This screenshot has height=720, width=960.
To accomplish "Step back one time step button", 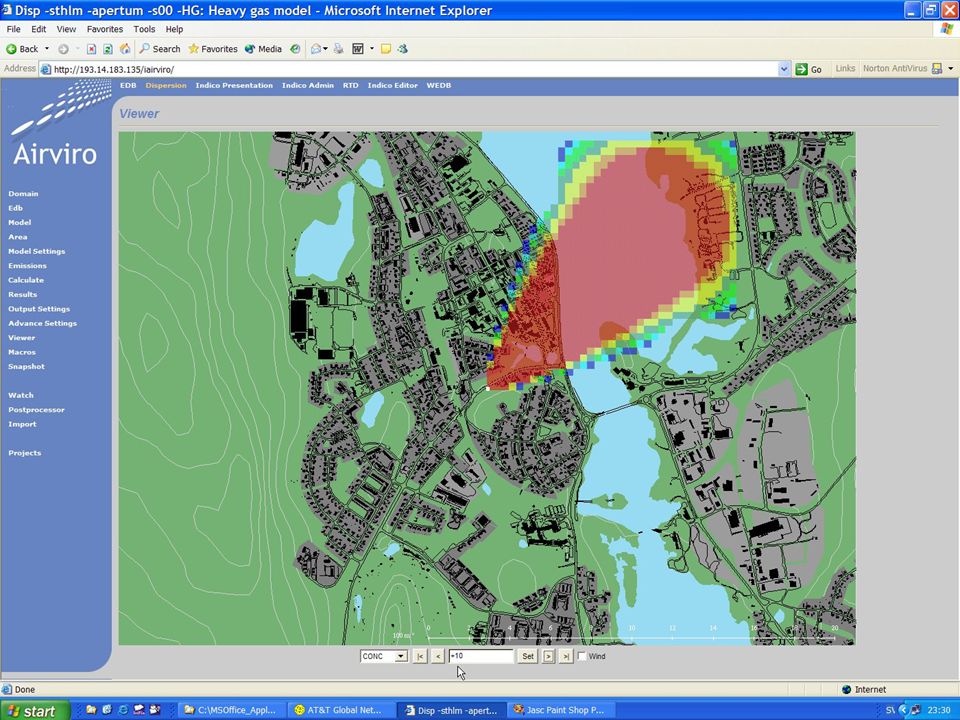I will pos(438,656).
